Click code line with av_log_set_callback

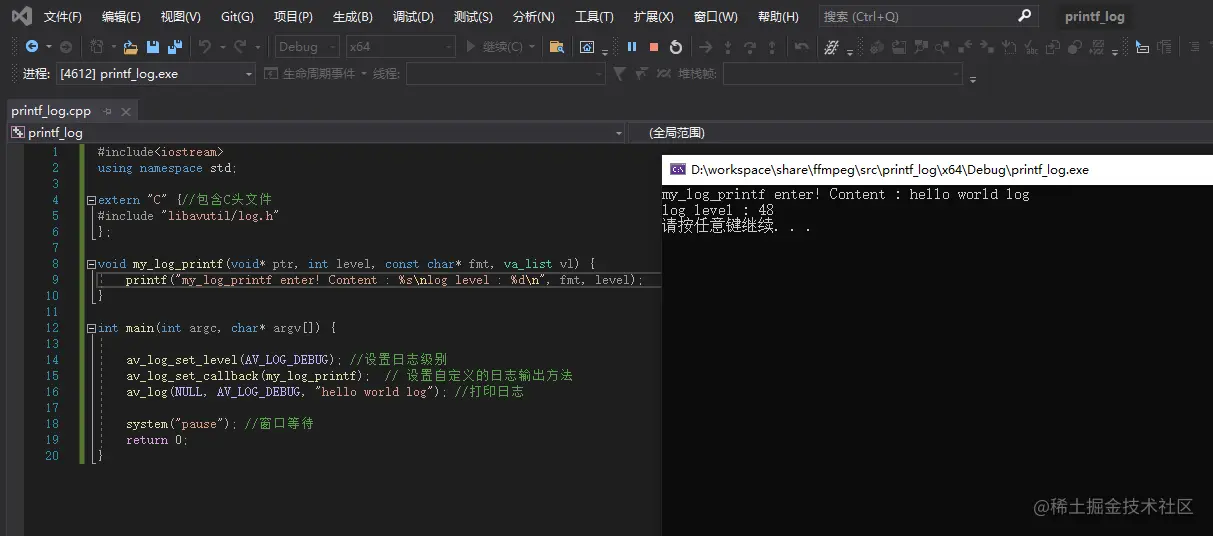pyautogui.click(x=349, y=376)
